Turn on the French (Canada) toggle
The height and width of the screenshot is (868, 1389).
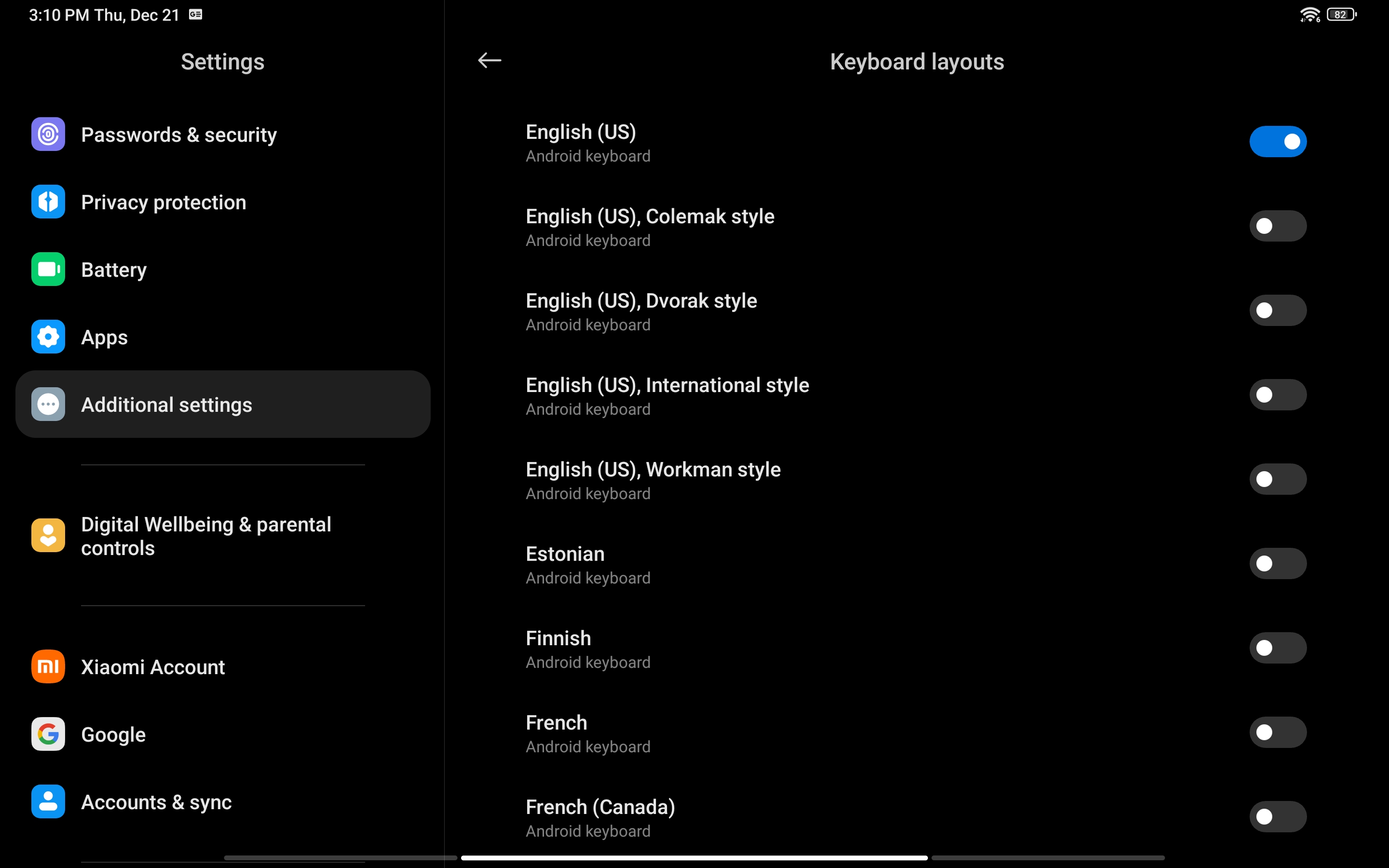pyautogui.click(x=1278, y=817)
